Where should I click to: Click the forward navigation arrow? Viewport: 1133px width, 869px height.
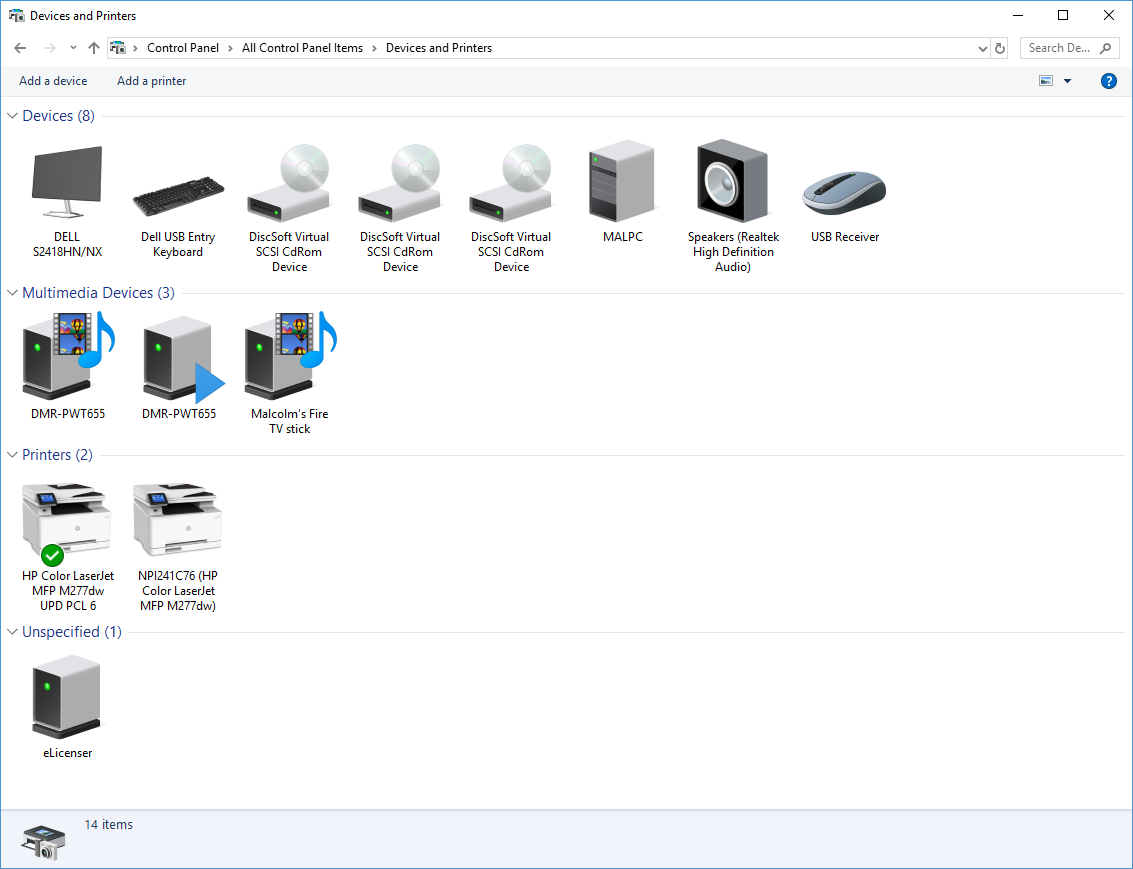(x=49, y=48)
